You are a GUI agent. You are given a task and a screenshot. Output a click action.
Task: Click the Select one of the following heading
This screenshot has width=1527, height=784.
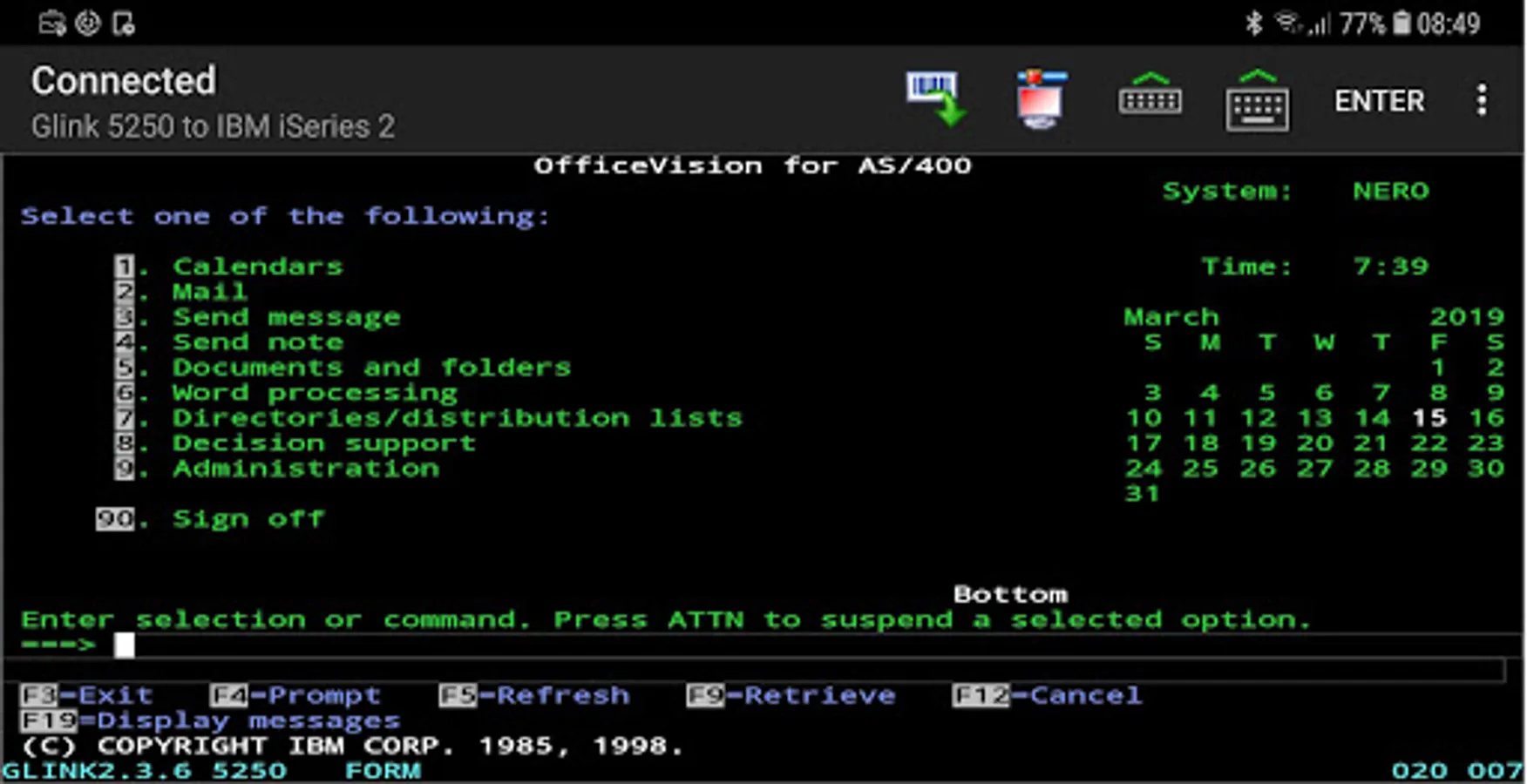286,216
